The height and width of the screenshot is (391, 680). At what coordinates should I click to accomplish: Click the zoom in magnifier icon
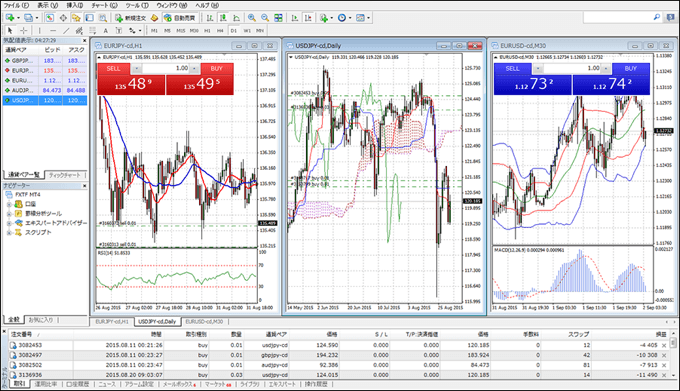coord(252,18)
